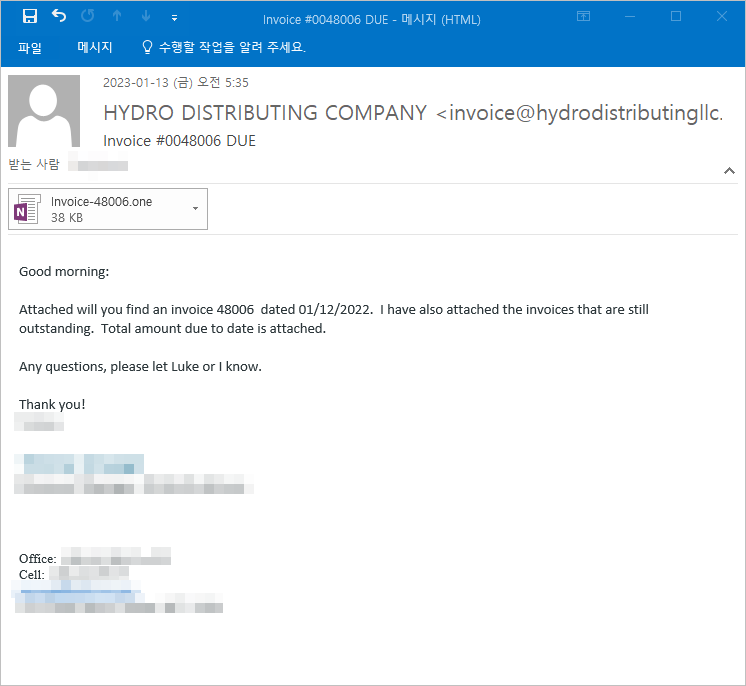Close the message window
The image size is (746, 686).
click(722, 17)
